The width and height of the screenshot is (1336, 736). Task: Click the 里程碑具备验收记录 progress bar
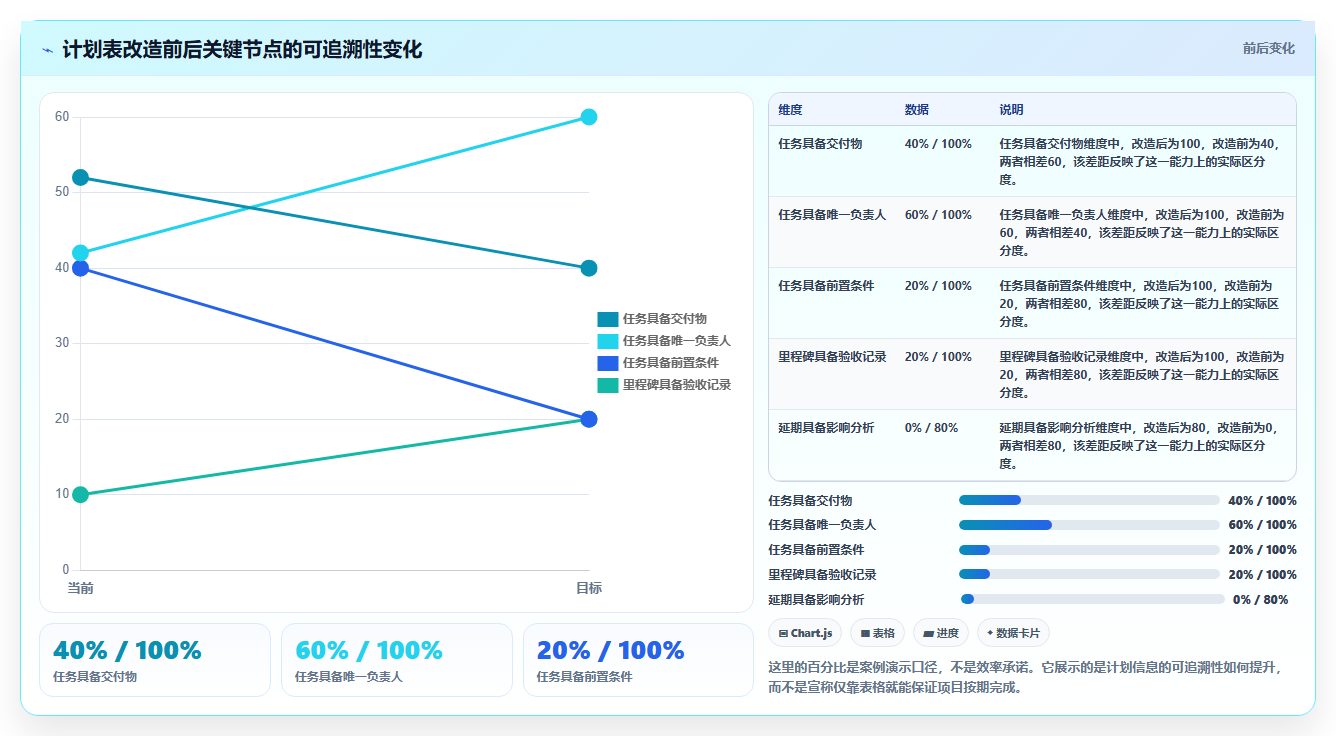tap(1089, 574)
